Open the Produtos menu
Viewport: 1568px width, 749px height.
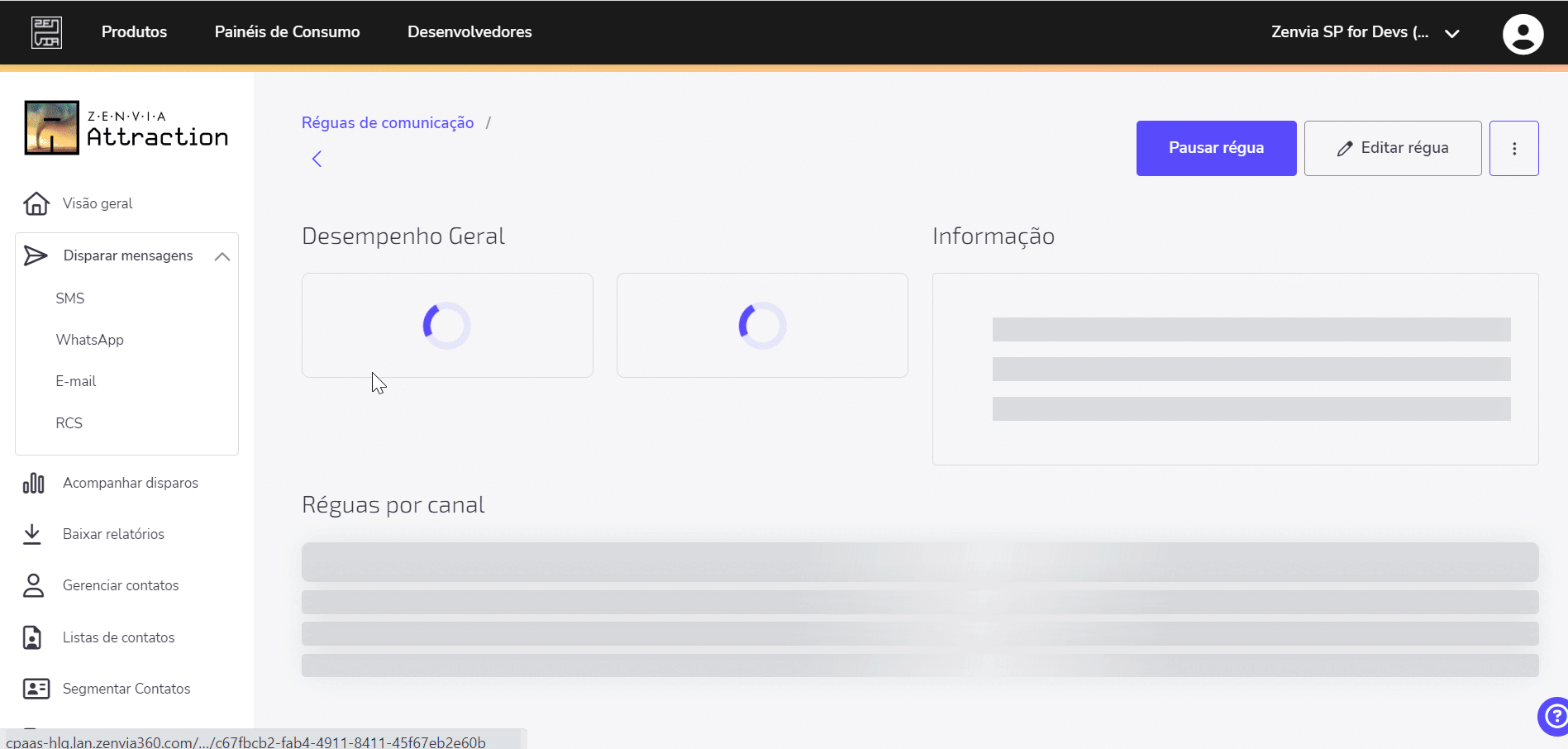coord(134,31)
